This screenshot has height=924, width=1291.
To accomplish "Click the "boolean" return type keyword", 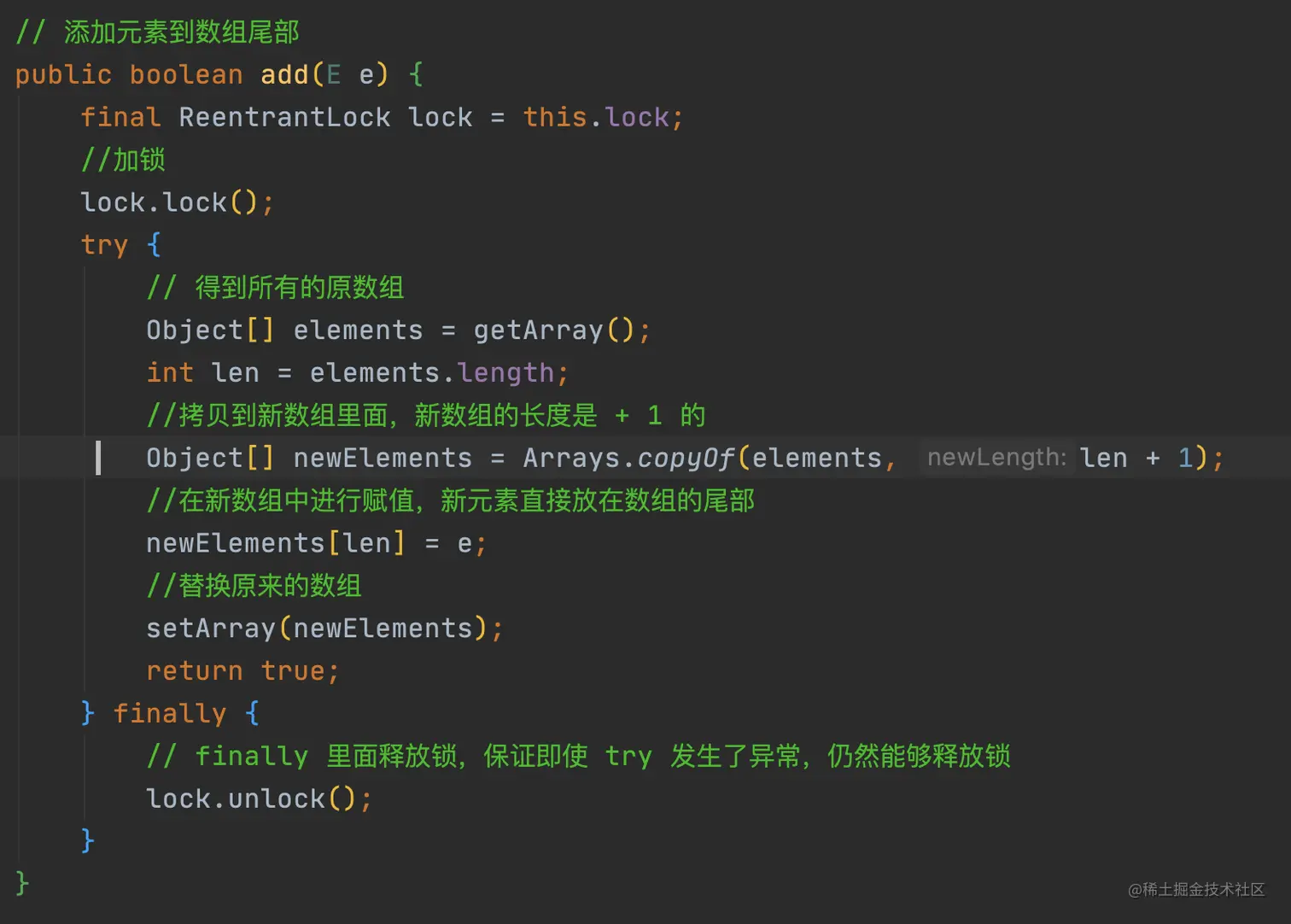I will point(186,74).
